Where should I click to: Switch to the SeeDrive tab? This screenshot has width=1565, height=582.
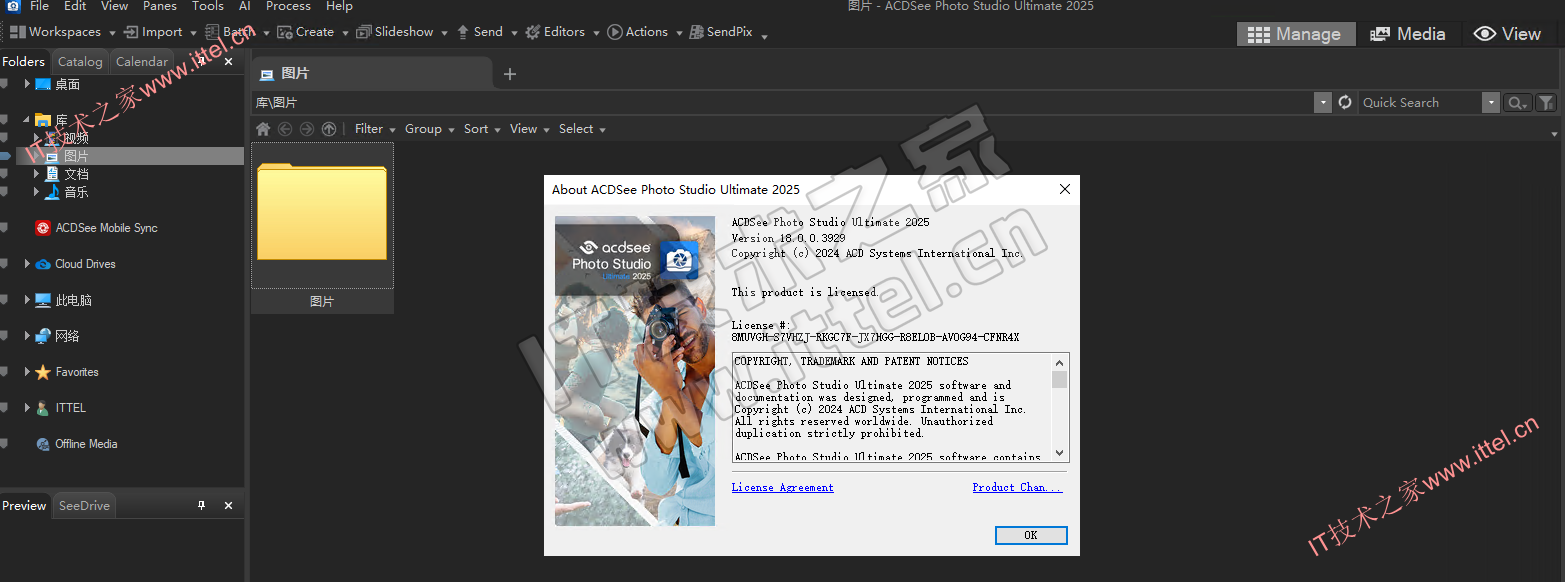coord(84,505)
